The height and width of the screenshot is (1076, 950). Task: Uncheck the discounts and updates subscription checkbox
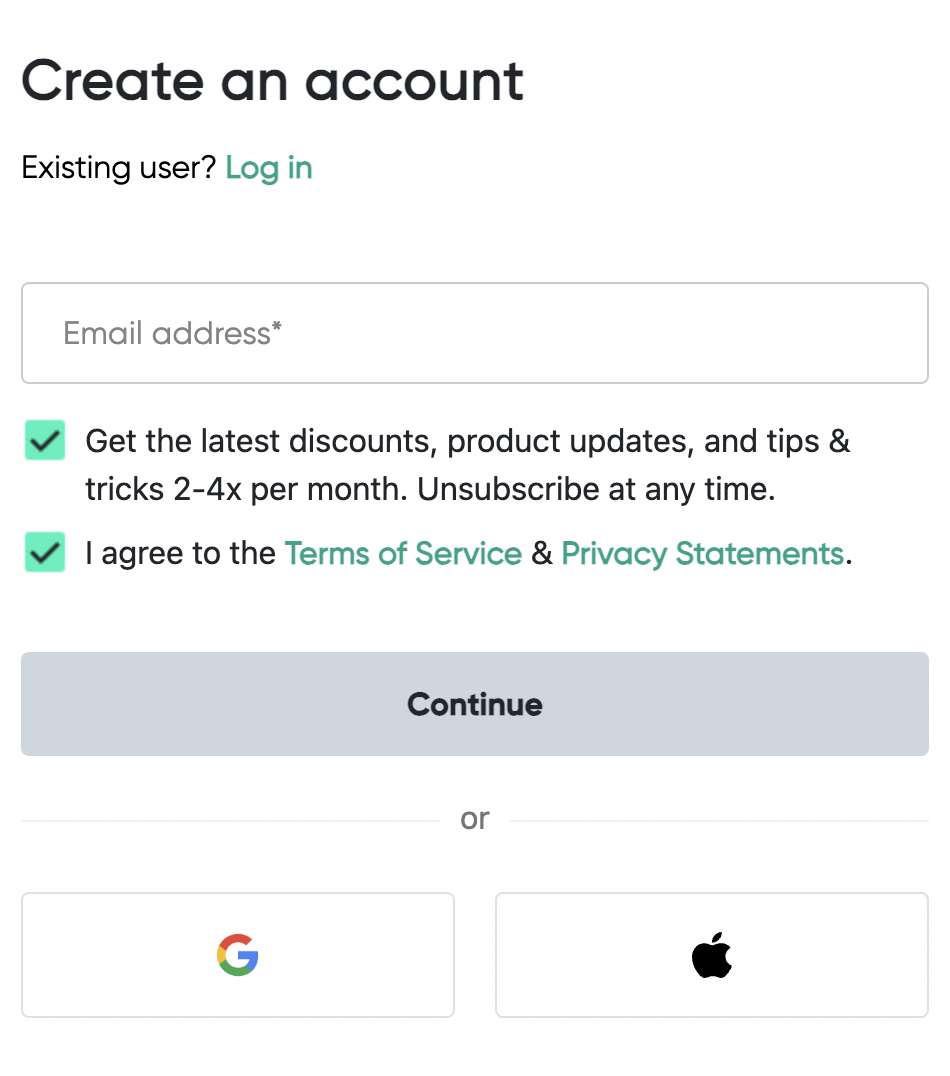pyautogui.click(x=44, y=440)
